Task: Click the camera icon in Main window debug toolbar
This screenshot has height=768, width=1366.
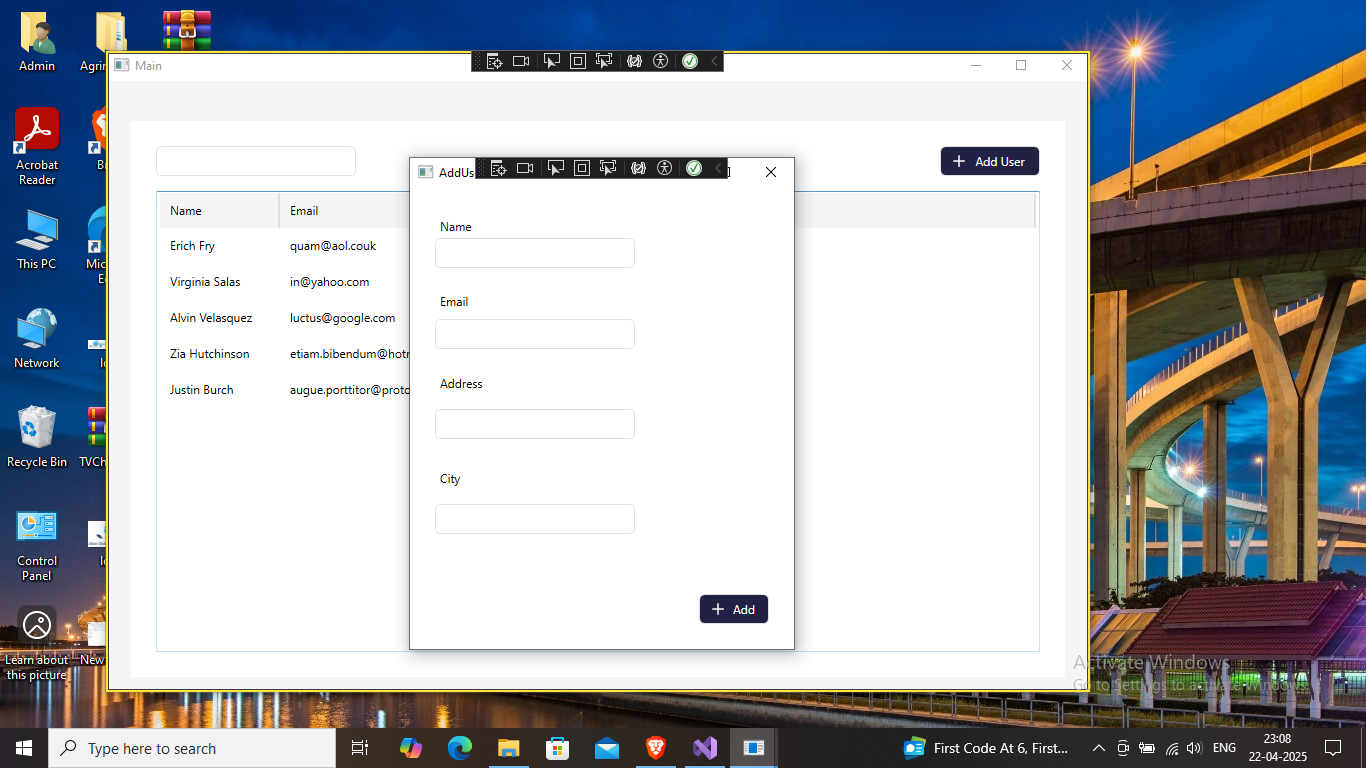Action: (x=521, y=61)
